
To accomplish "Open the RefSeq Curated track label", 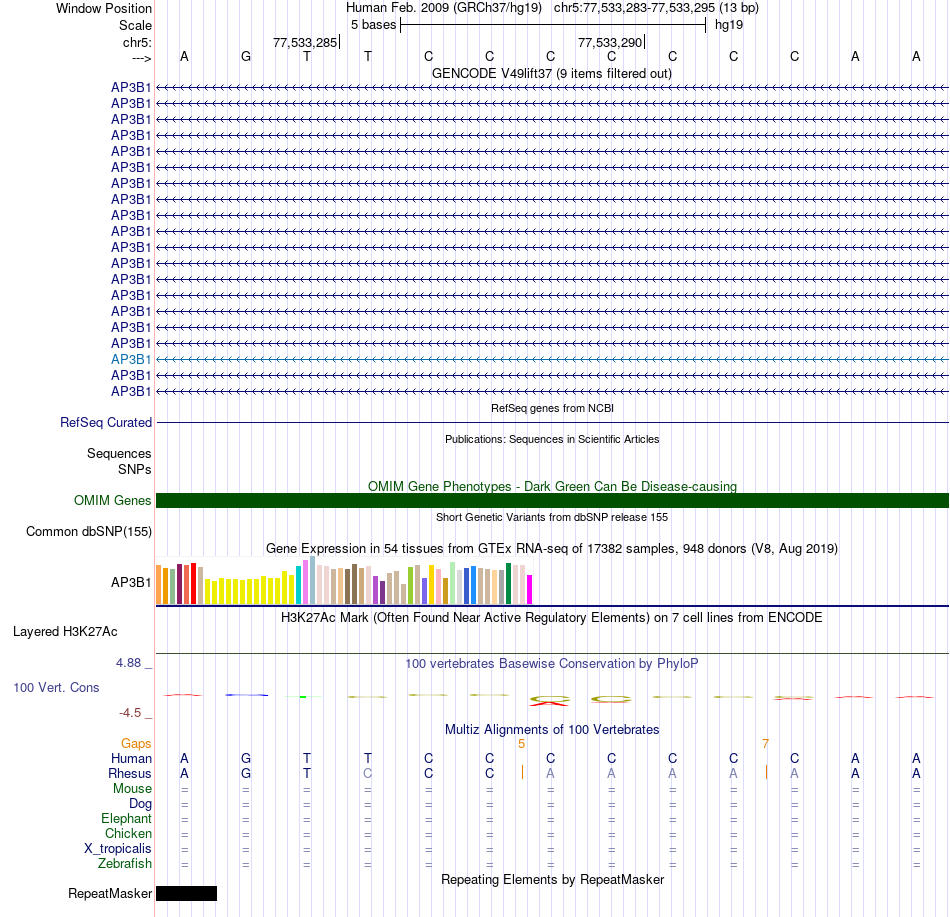I will coord(106,422).
